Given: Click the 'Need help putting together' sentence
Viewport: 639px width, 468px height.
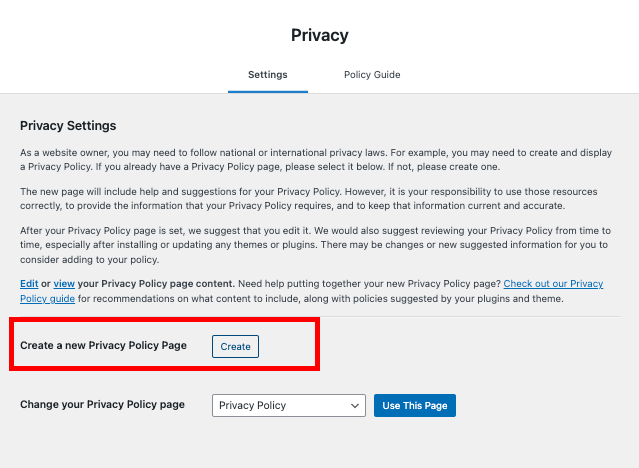Looking at the screenshot, I should click(369, 284).
